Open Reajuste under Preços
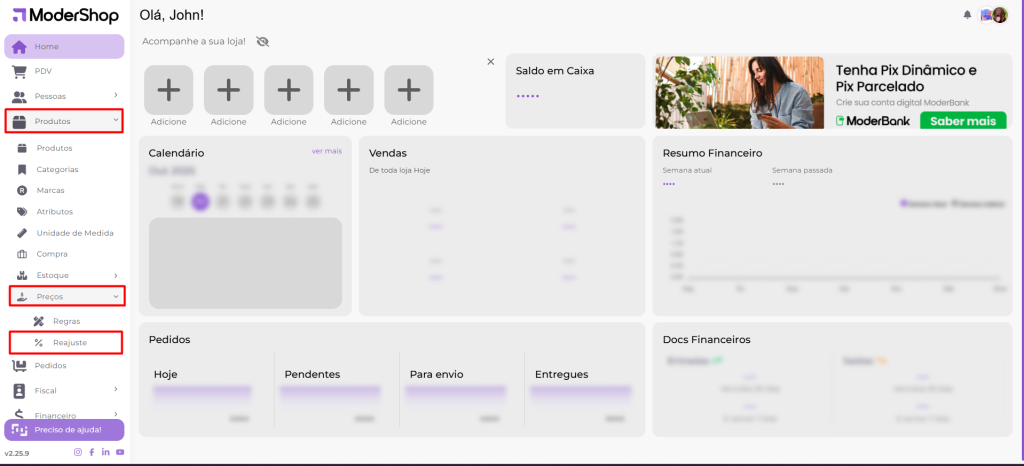The width and height of the screenshot is (1024, 466). [x=69, y=343]
